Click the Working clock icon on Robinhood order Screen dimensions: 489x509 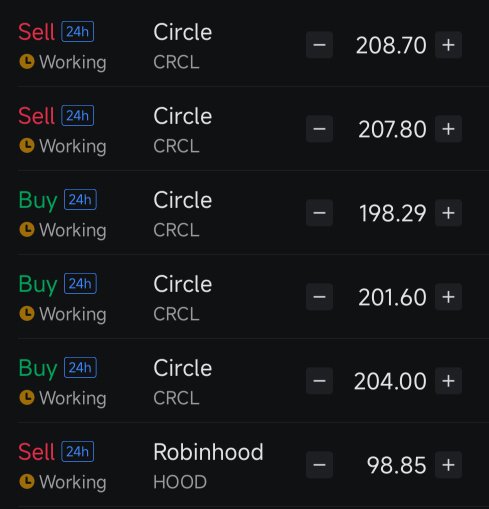(27, 482)
